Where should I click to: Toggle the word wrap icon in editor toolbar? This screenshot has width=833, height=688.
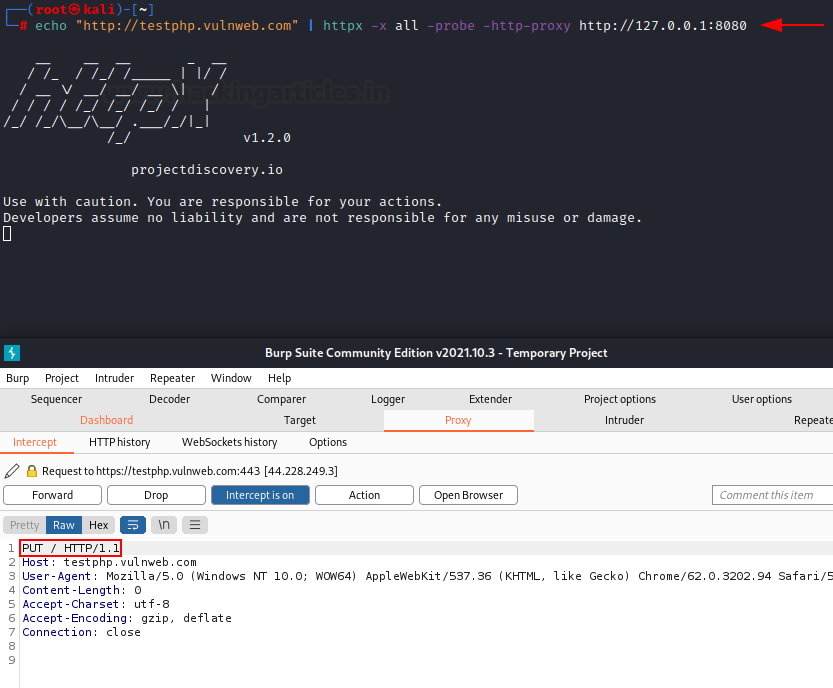pos(133,525)
